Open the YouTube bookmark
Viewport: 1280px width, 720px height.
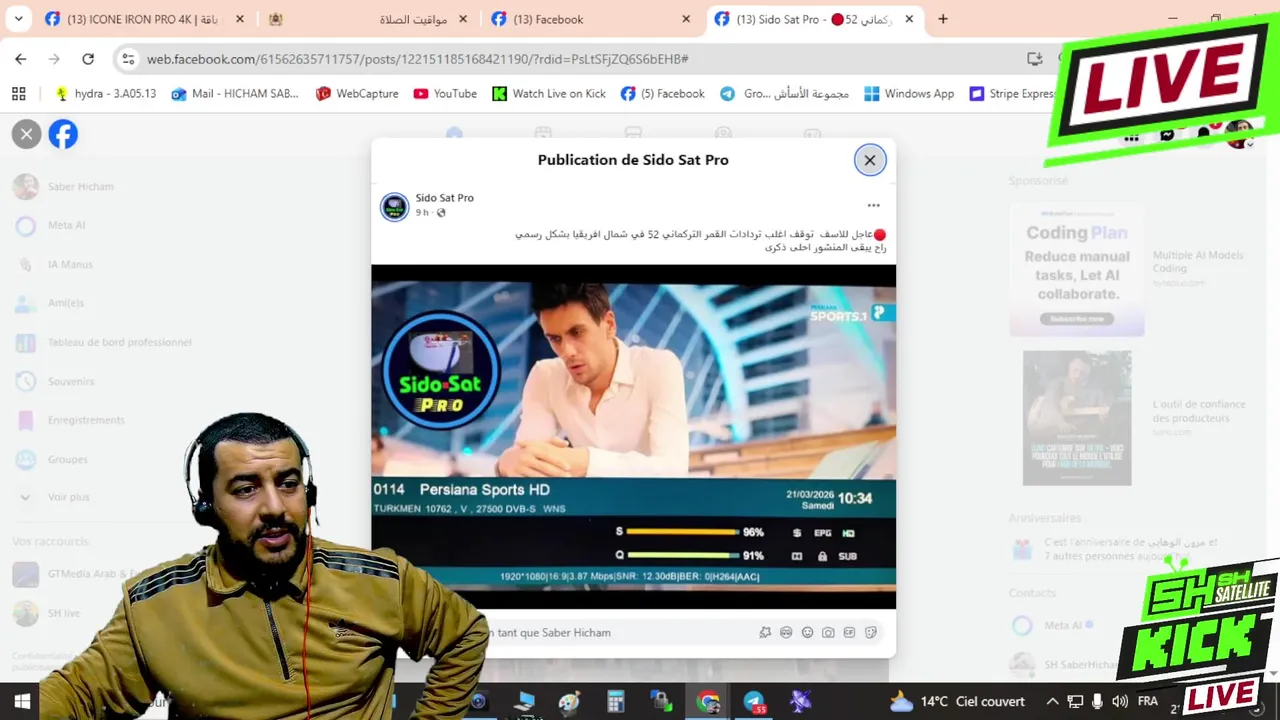point(445,93)
